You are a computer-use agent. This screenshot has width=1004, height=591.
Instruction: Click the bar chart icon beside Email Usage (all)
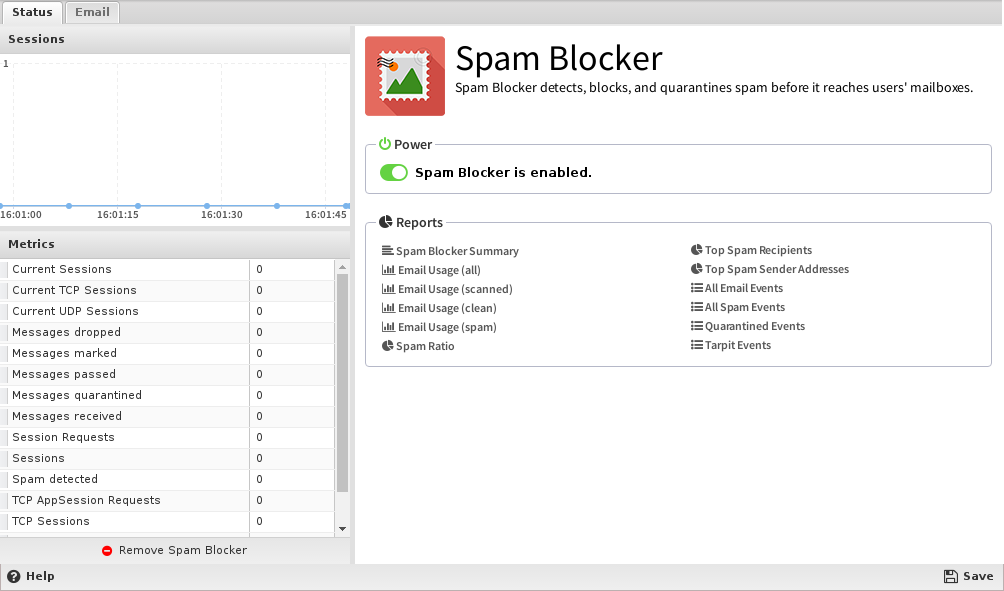pyautogui.click(x=388, y=270)
